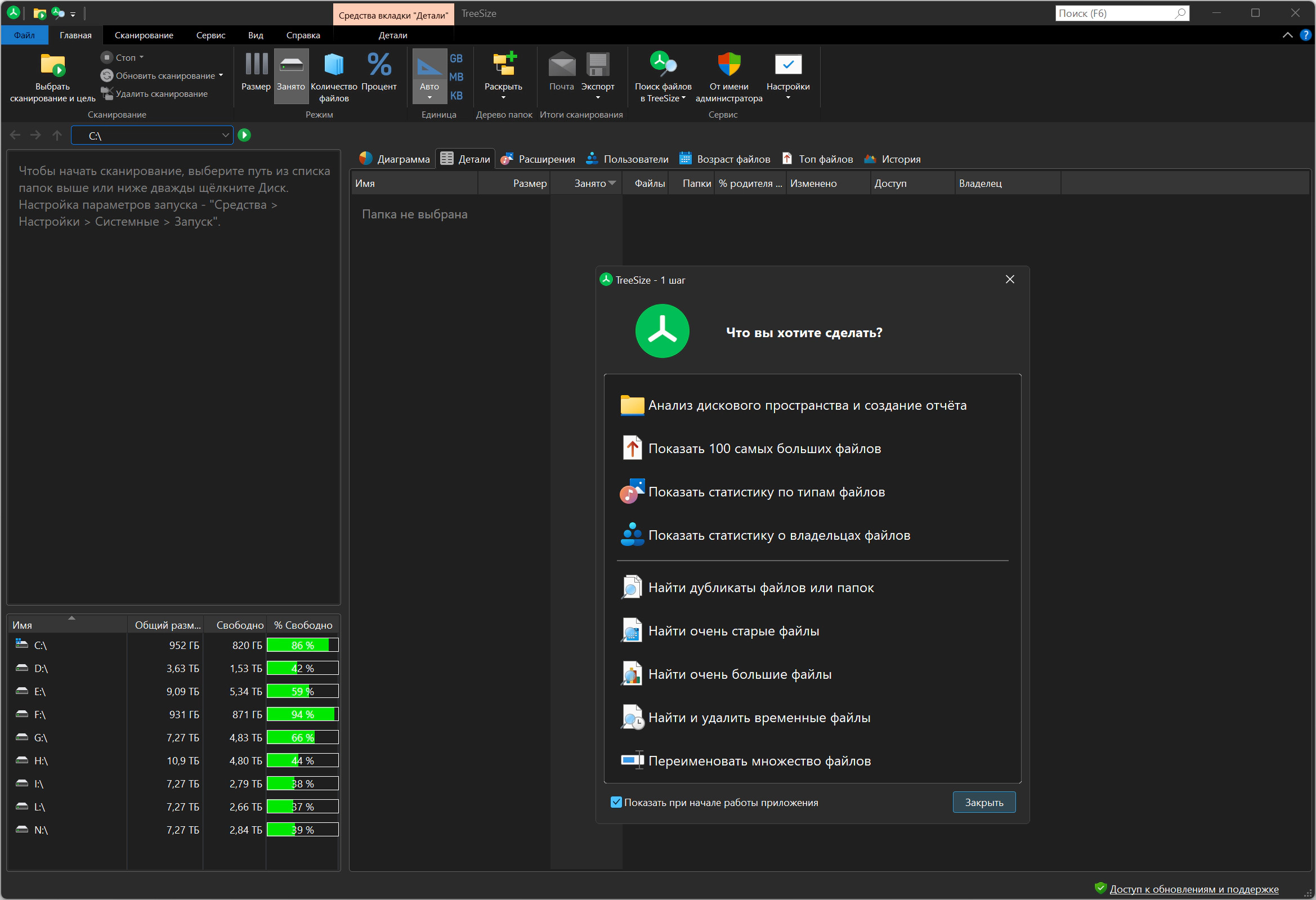This screenshot has width=1316, height=900.
Task: Click Run as administrator shield icon
Action: pos(729,65)
